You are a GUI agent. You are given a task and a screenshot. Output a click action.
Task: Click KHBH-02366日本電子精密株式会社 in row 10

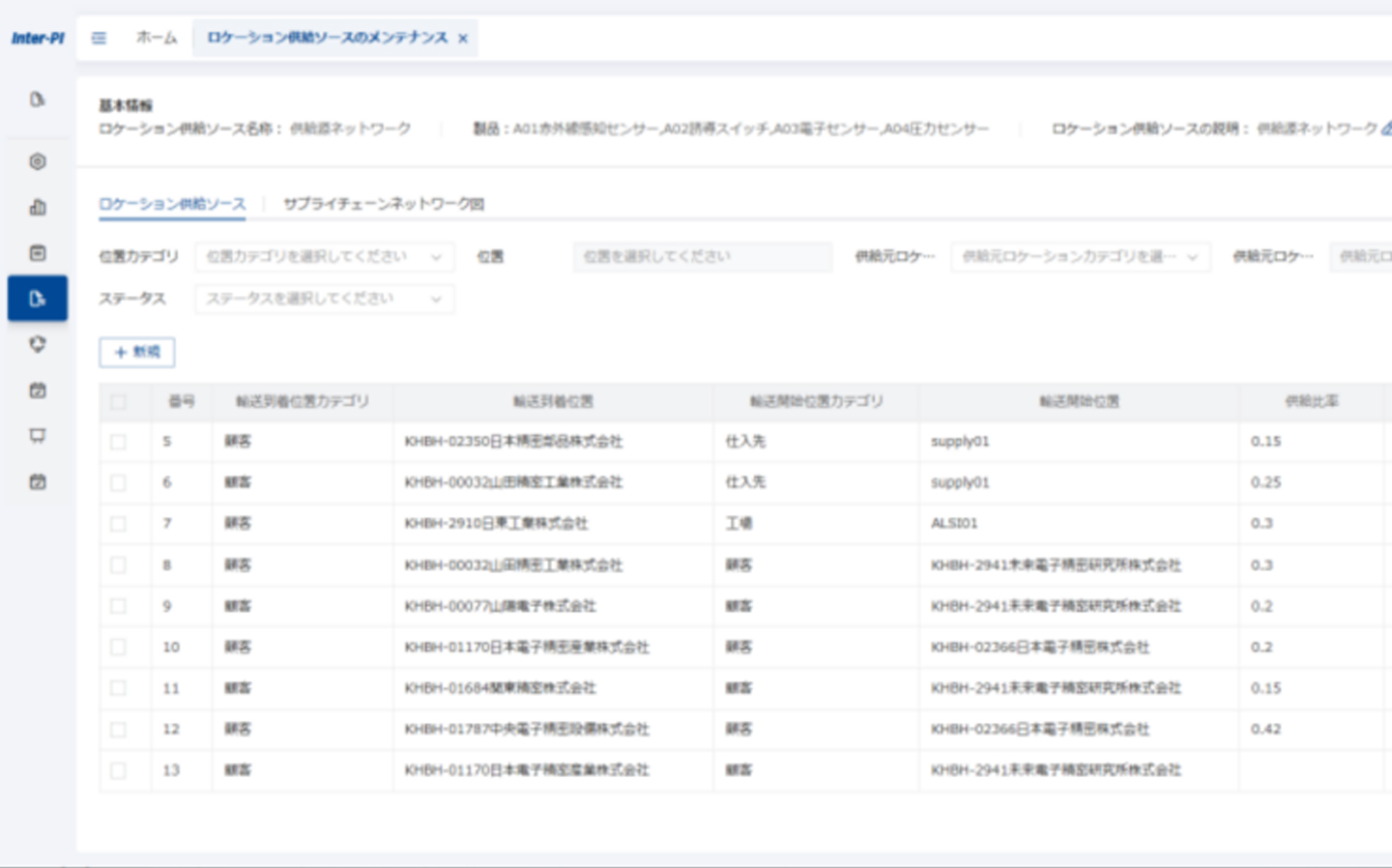[1040, 647]
